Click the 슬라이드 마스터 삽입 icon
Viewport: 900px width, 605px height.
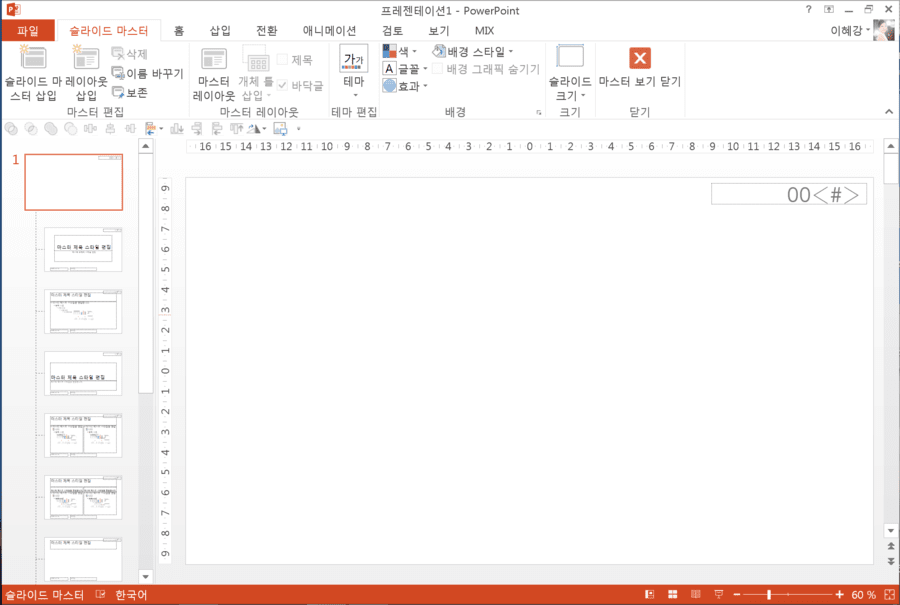pos(33,57)
